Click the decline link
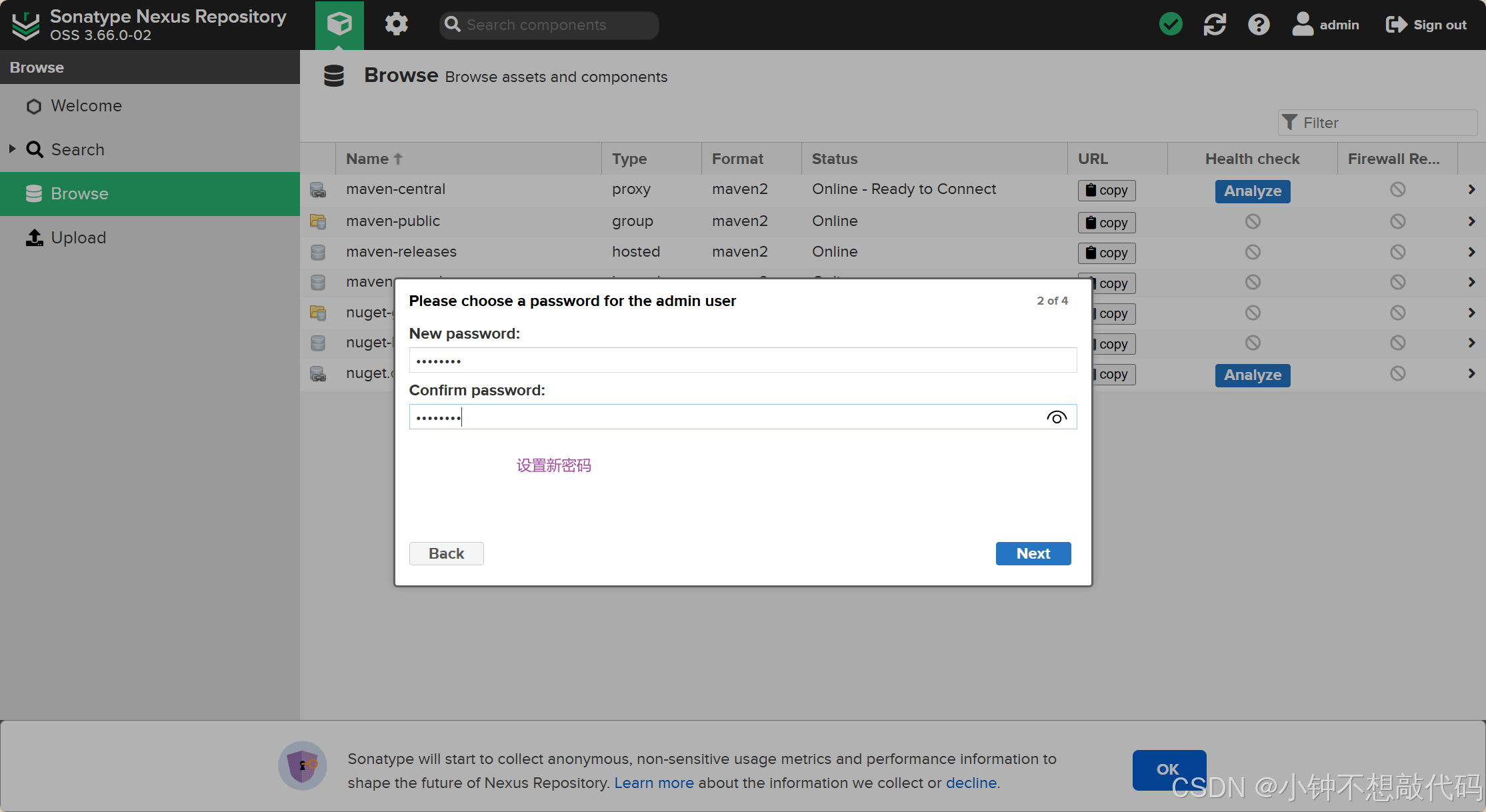The image size is (1486, 812). coord(971,783)
